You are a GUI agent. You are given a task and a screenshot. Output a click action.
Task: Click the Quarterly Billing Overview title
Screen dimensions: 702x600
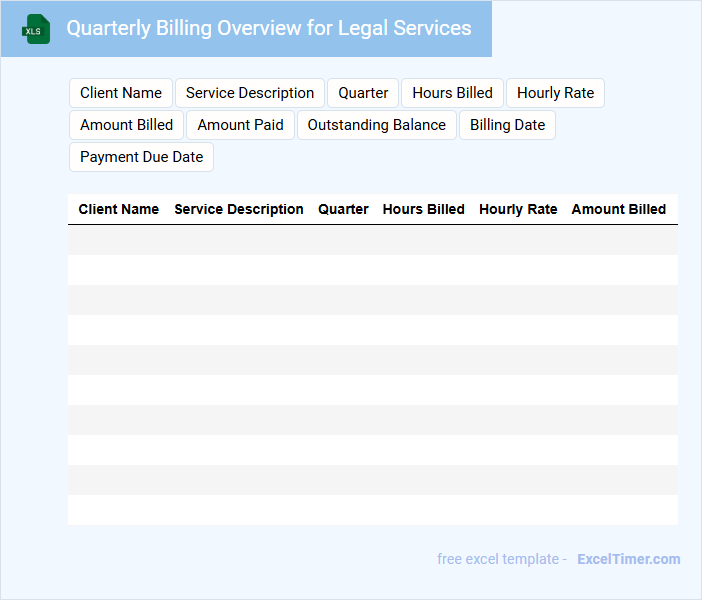point(269,28)
